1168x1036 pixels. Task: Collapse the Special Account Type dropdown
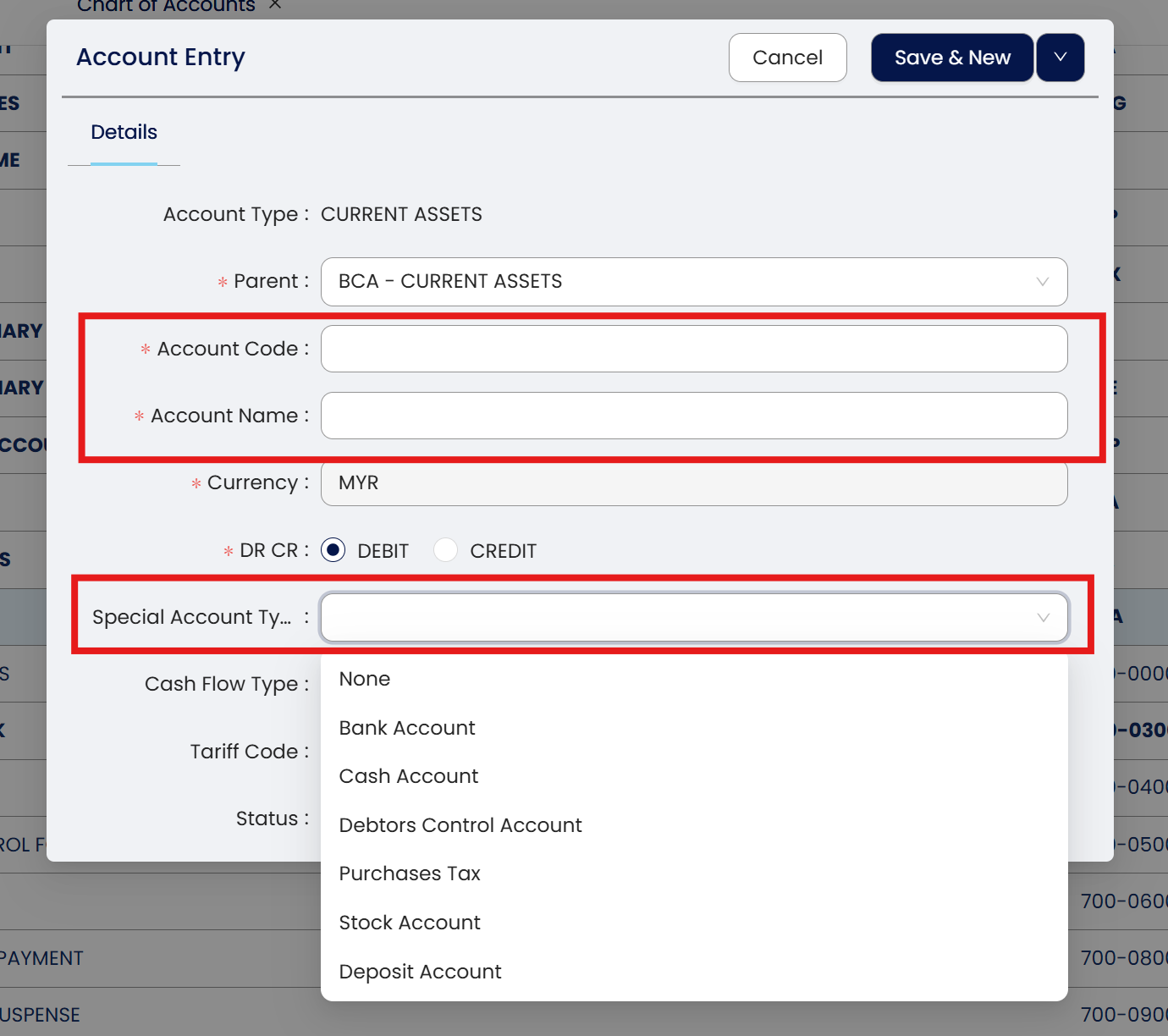[x=1043, y=618]
